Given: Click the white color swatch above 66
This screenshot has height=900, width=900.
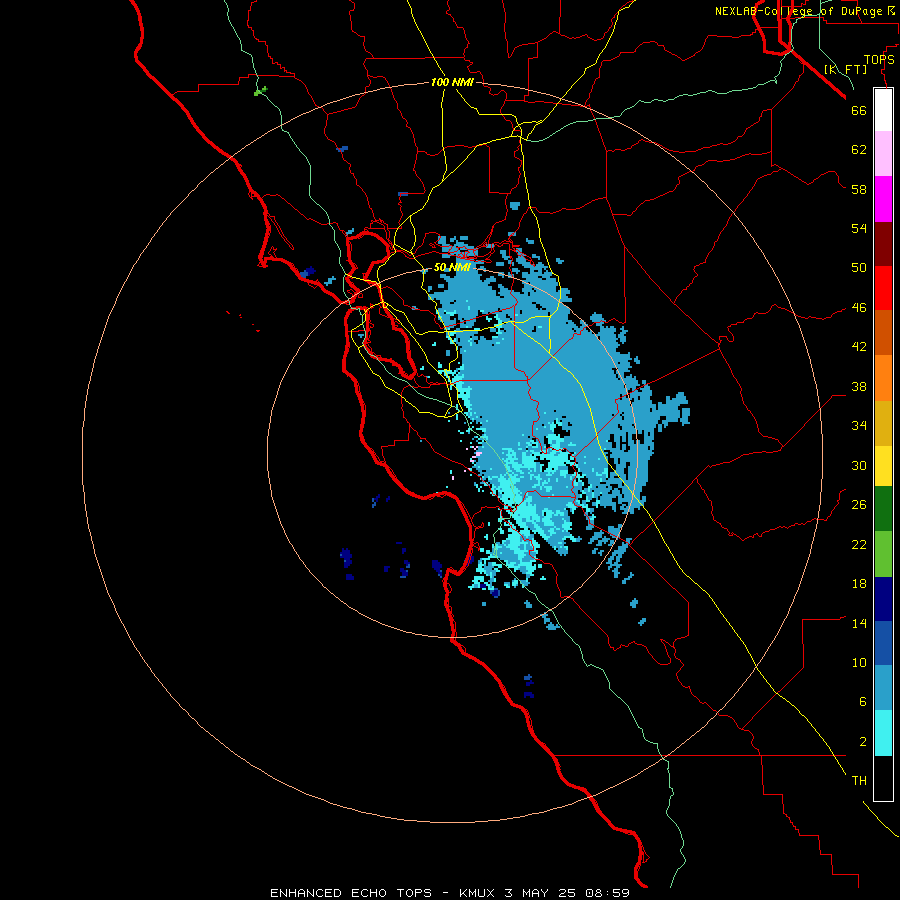Looking at the screenshot, I should coord(883,110).
